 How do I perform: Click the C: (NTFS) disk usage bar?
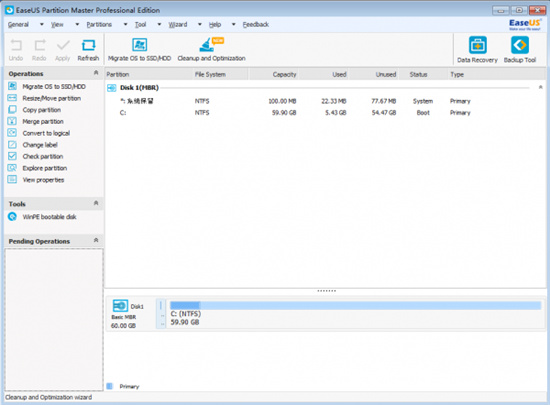tap(355, 305)
